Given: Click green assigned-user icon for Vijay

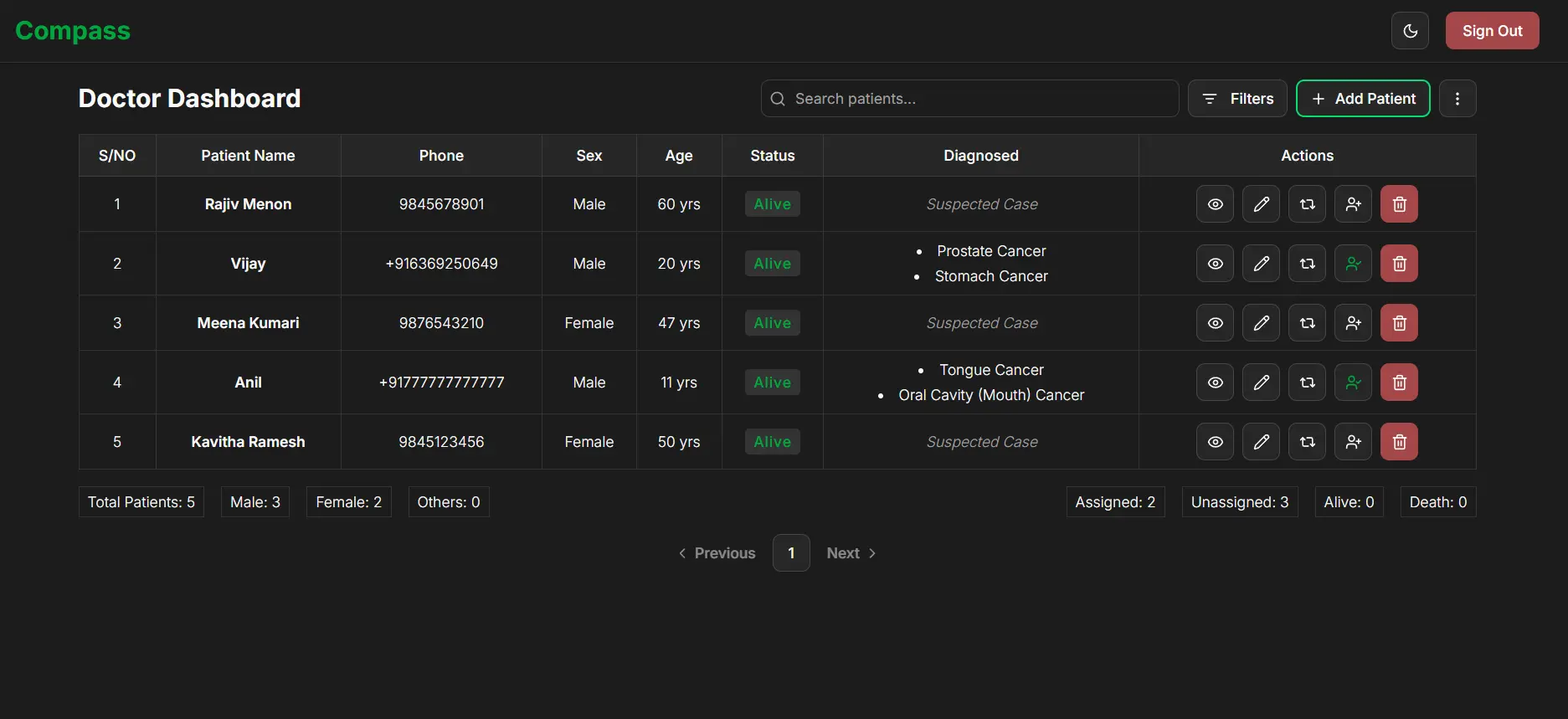Looking at the screenshot, I should 1353,264.
